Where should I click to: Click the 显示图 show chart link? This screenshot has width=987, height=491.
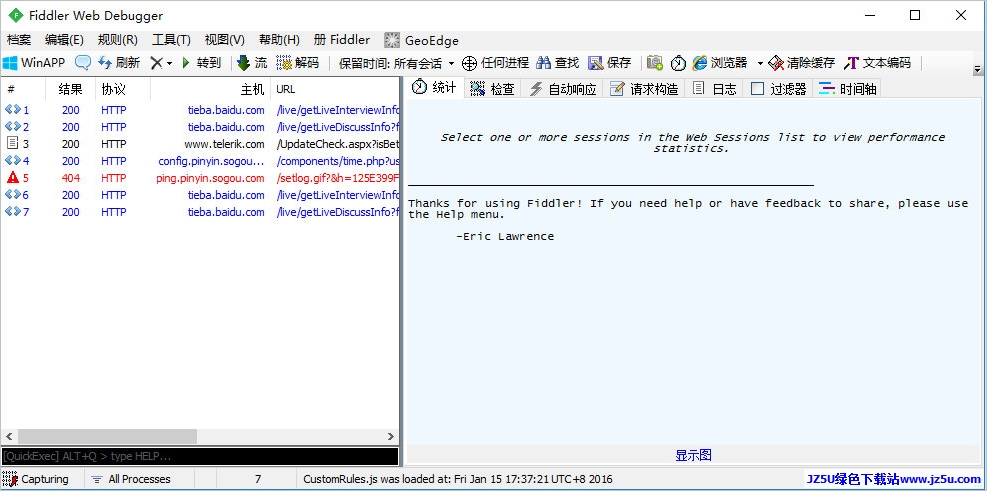point(693,456)
